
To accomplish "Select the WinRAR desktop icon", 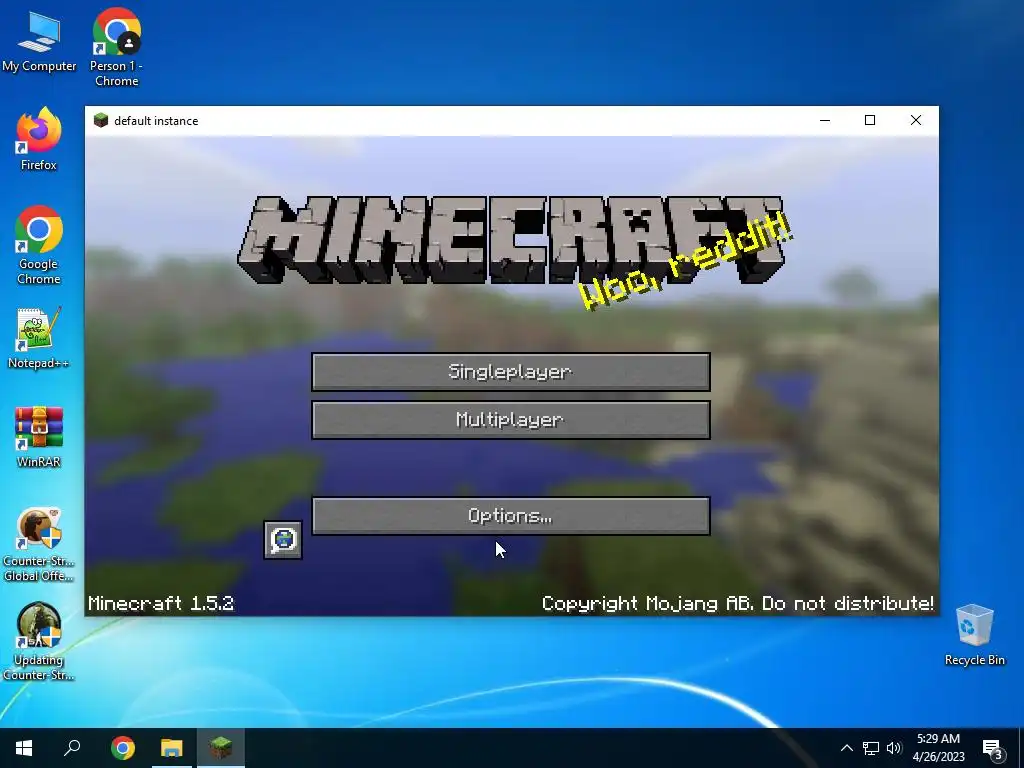I will coord(39,436).
